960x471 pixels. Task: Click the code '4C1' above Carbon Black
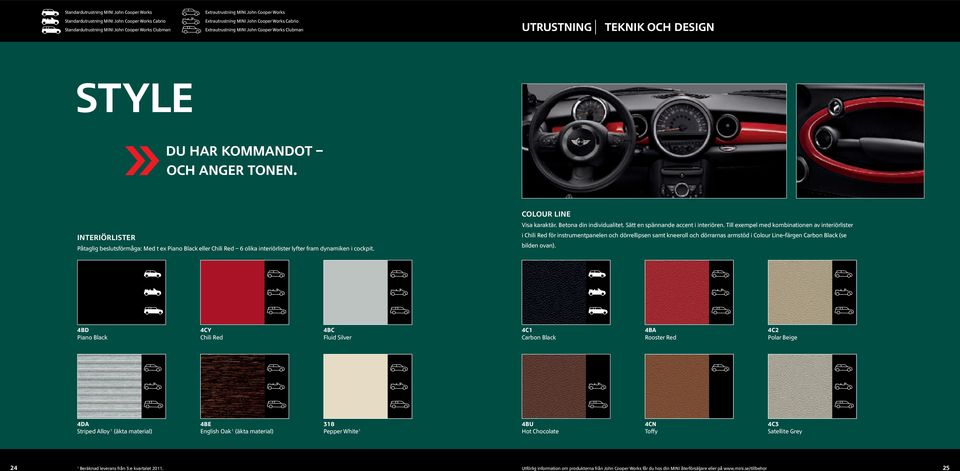(527, 330)
